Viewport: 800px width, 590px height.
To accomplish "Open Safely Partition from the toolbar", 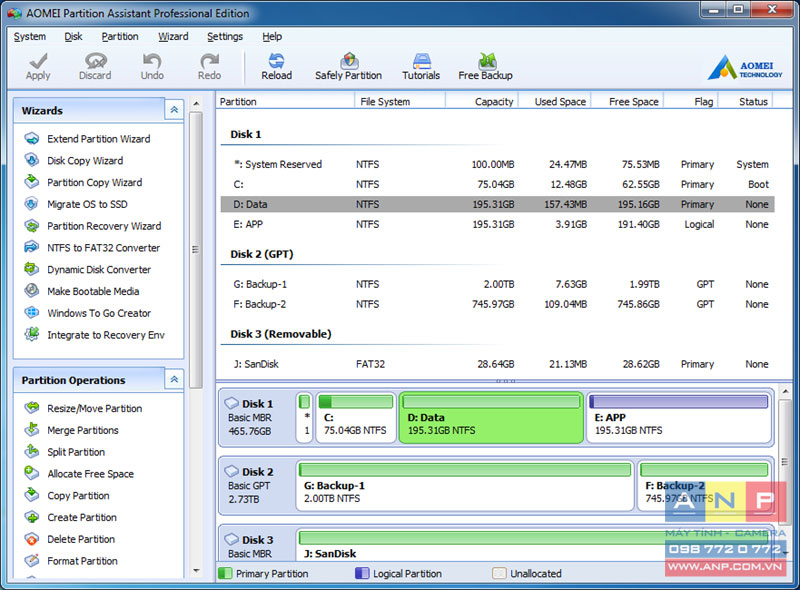I will pyautogui.click(x=348, y=67).
